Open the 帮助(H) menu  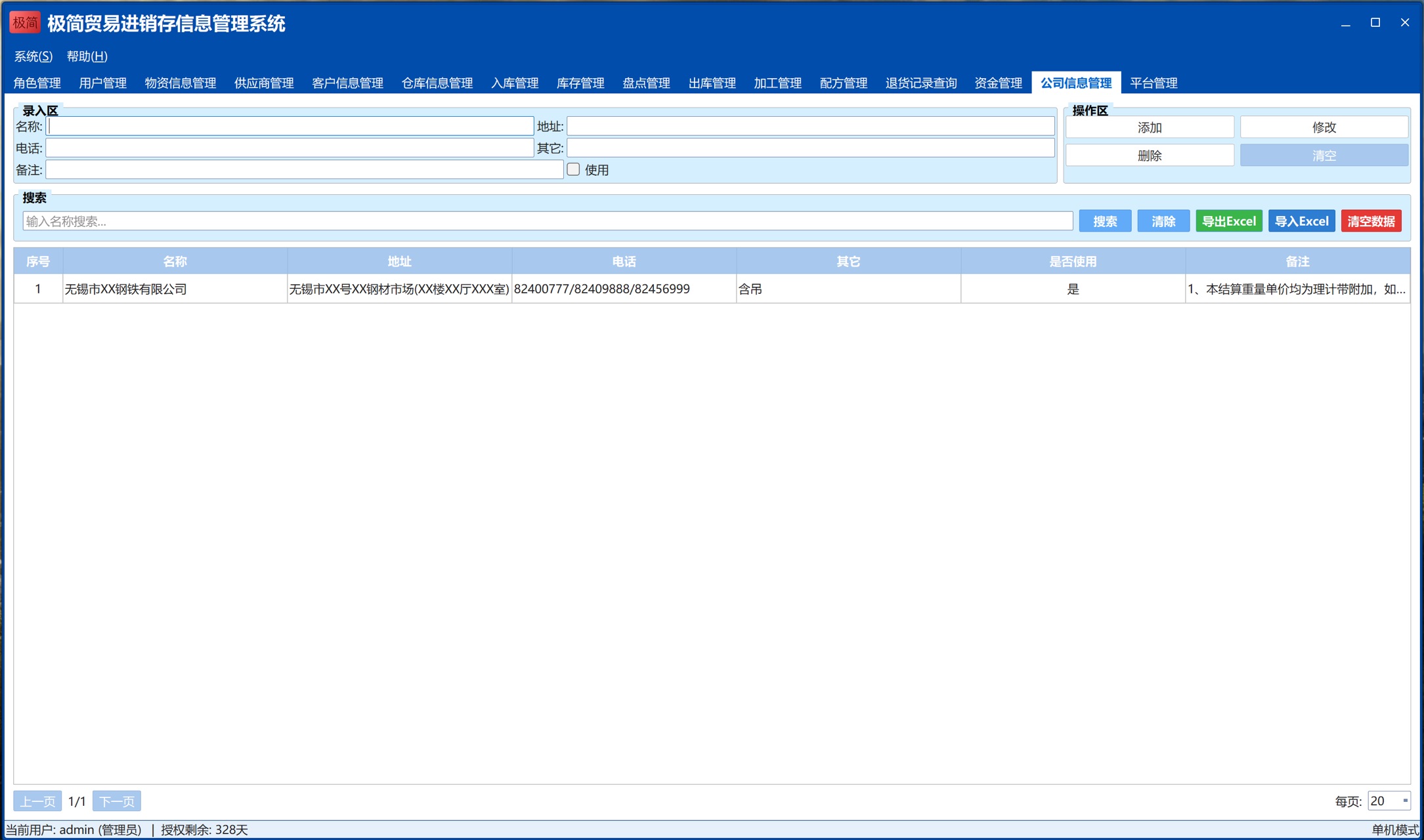87,56
